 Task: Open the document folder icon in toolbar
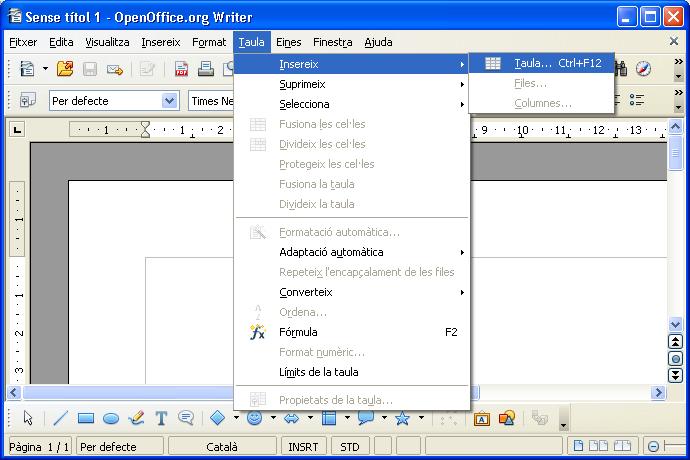pyautogui.click(x=65, y=69)
